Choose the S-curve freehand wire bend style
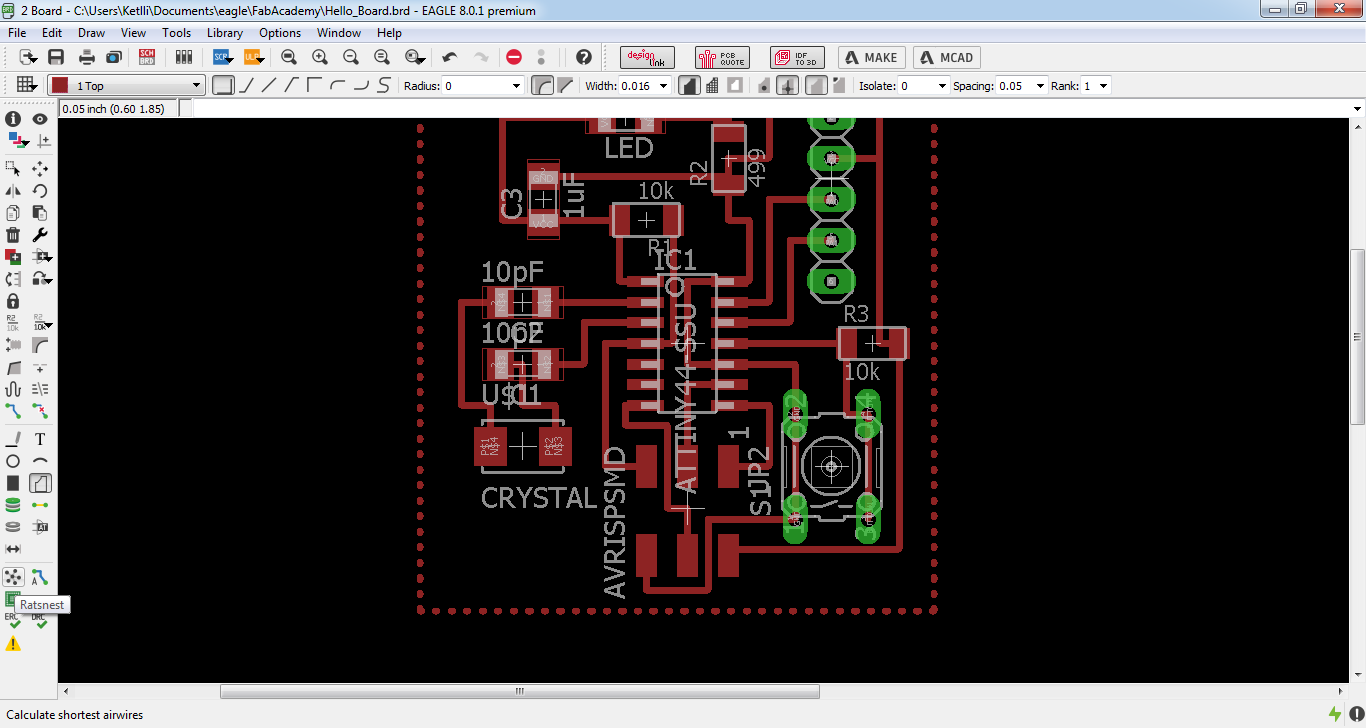The width and height of the screenshot is (1366, 728). click(384, 86)
